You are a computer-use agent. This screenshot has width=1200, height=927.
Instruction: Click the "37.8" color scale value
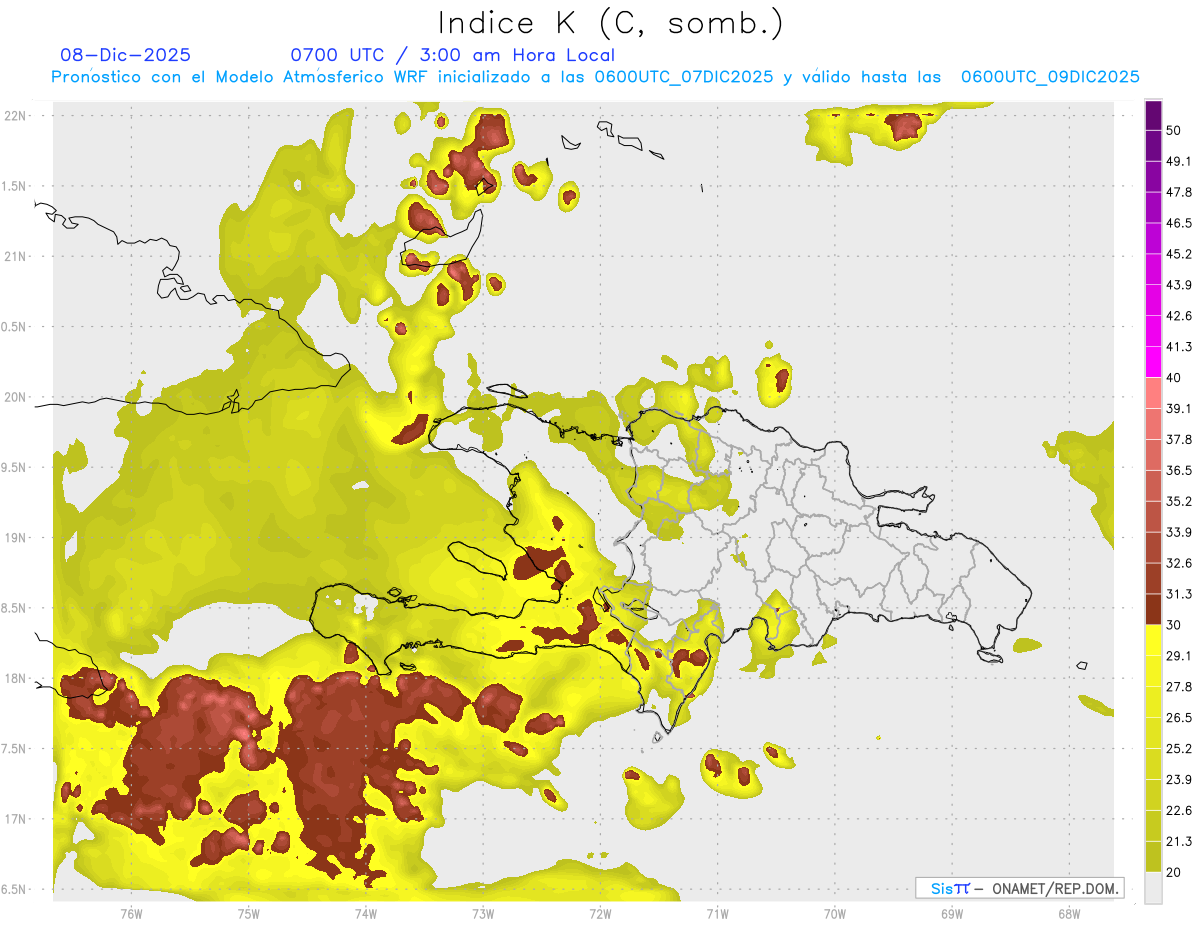(1179, 439)
